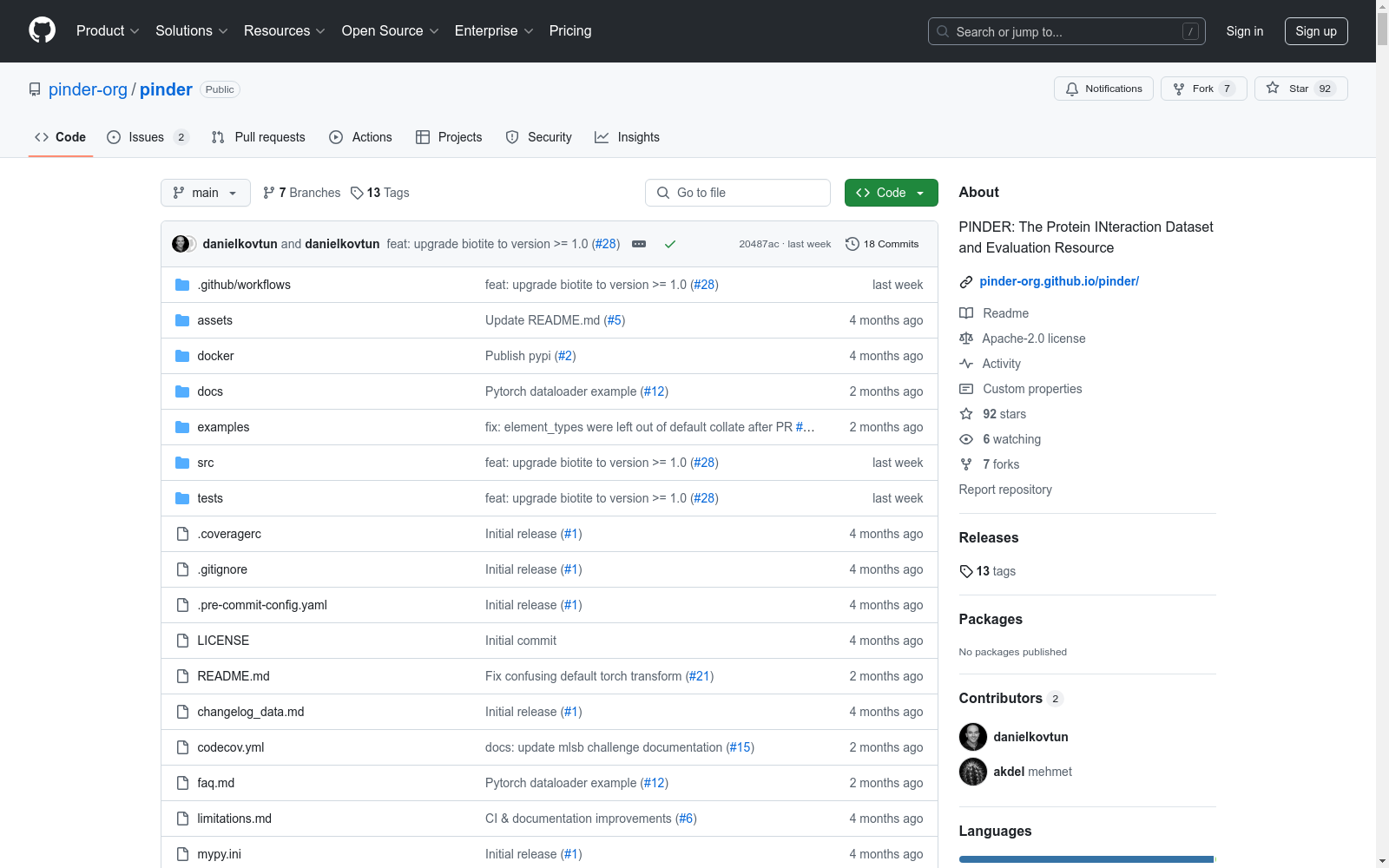
Task: Click the docker folder icon
Action: click(182, 356)
